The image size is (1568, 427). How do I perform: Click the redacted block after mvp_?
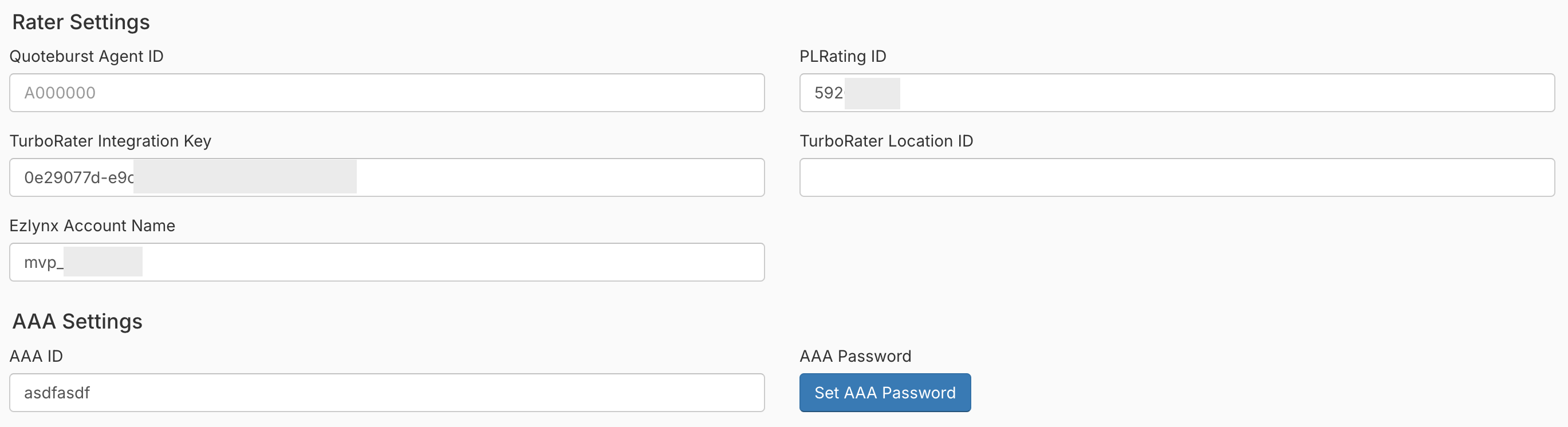tap(103, 262)
